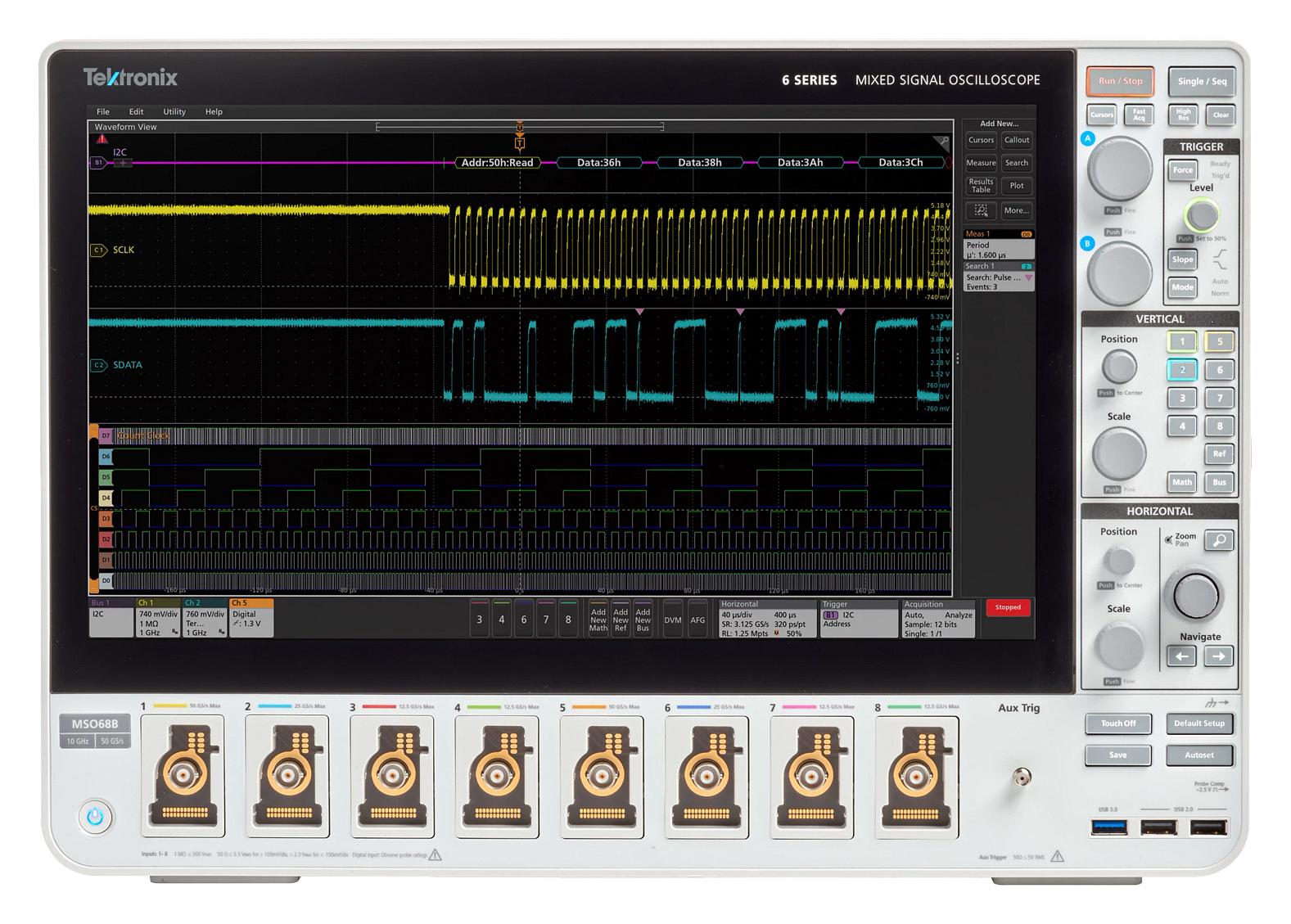This screenshot has width=1291, height=924.
Task: Open the Ch 1 settings badge
Action: (158, 618)
